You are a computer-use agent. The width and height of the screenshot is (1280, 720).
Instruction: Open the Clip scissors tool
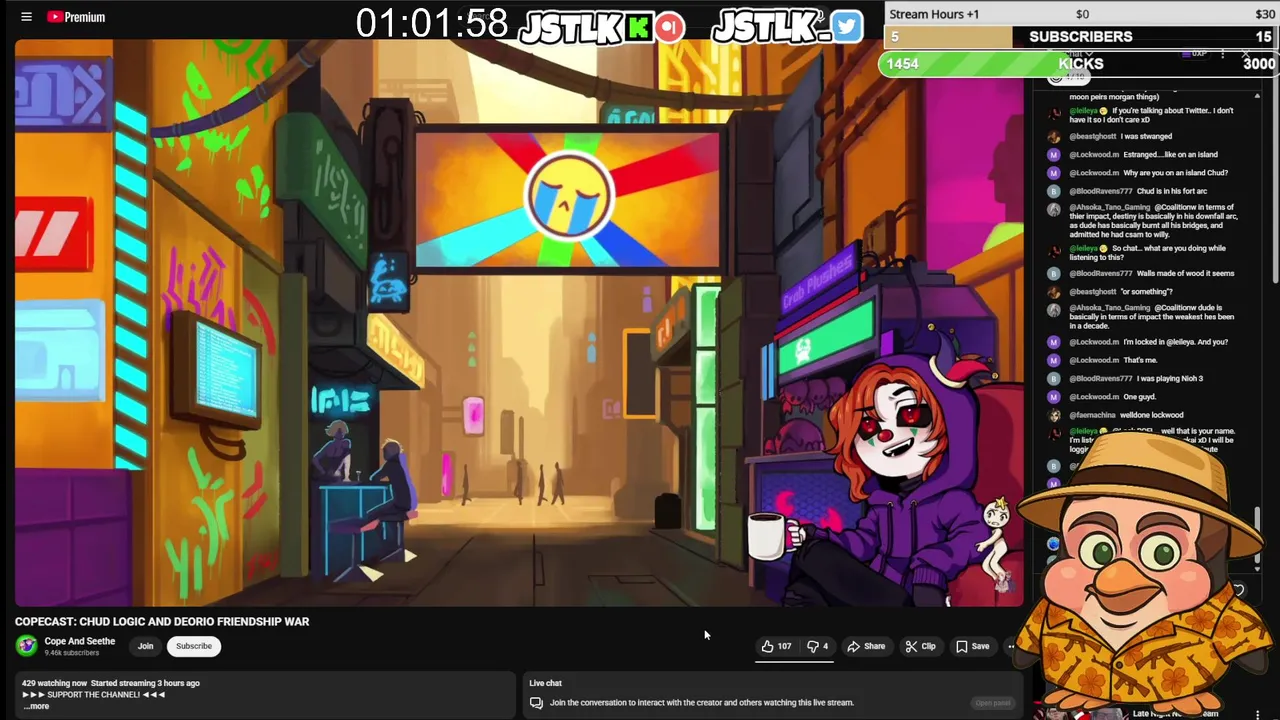[x=920, y=646]
